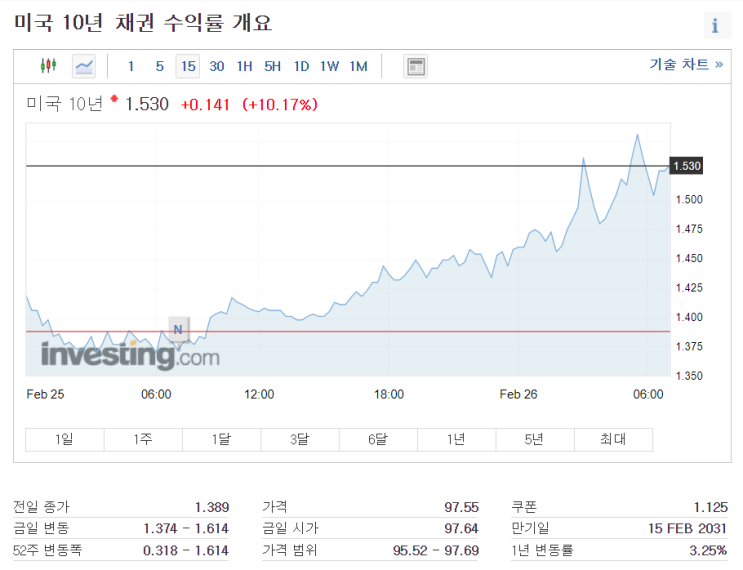The width and height of the screenshot is (743, 570).
Task: Click the 18:00 axis label
Action: click(389, 394)
